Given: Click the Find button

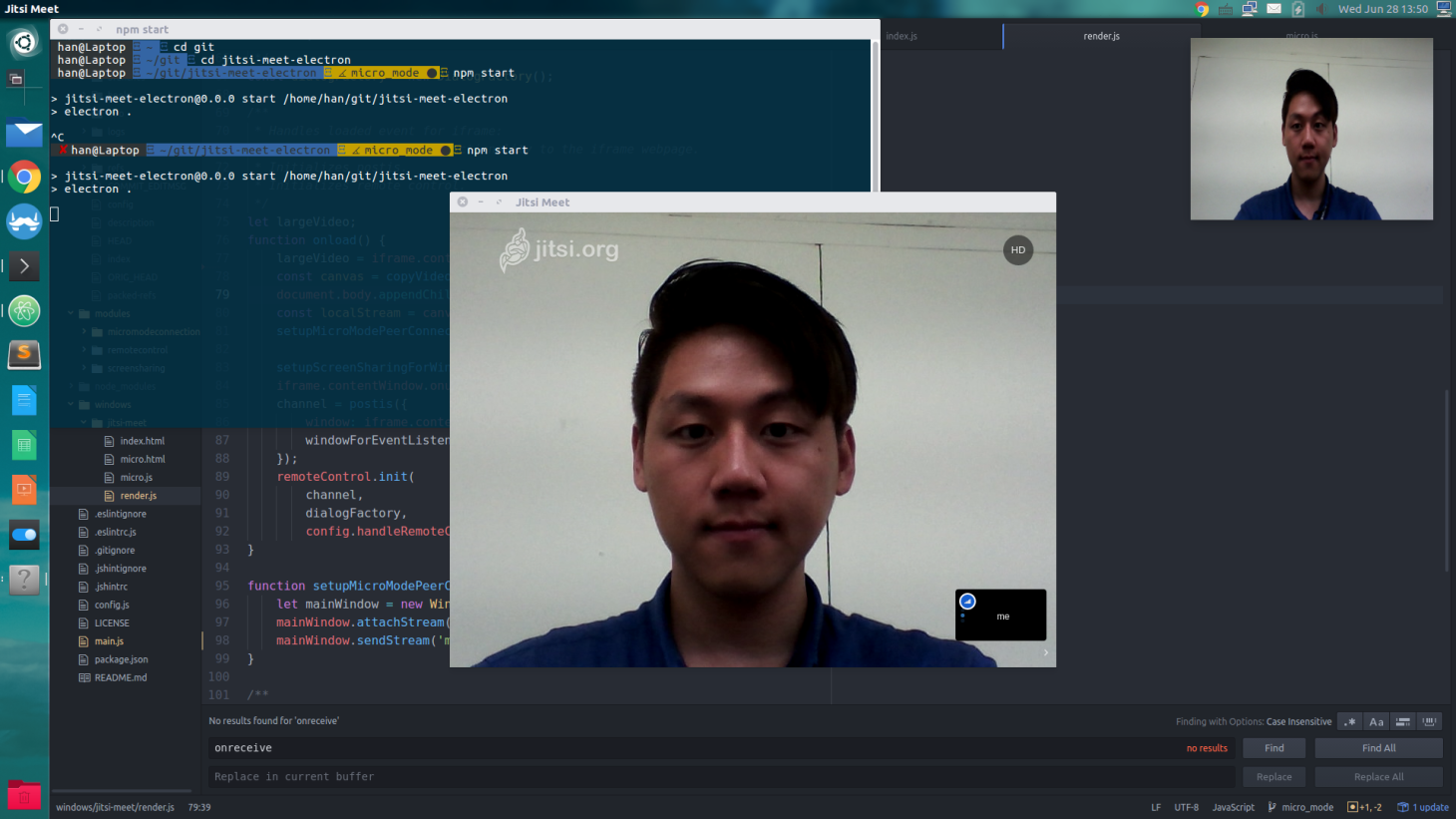Looking at the screenshot, I should [x=1274, y=748].
